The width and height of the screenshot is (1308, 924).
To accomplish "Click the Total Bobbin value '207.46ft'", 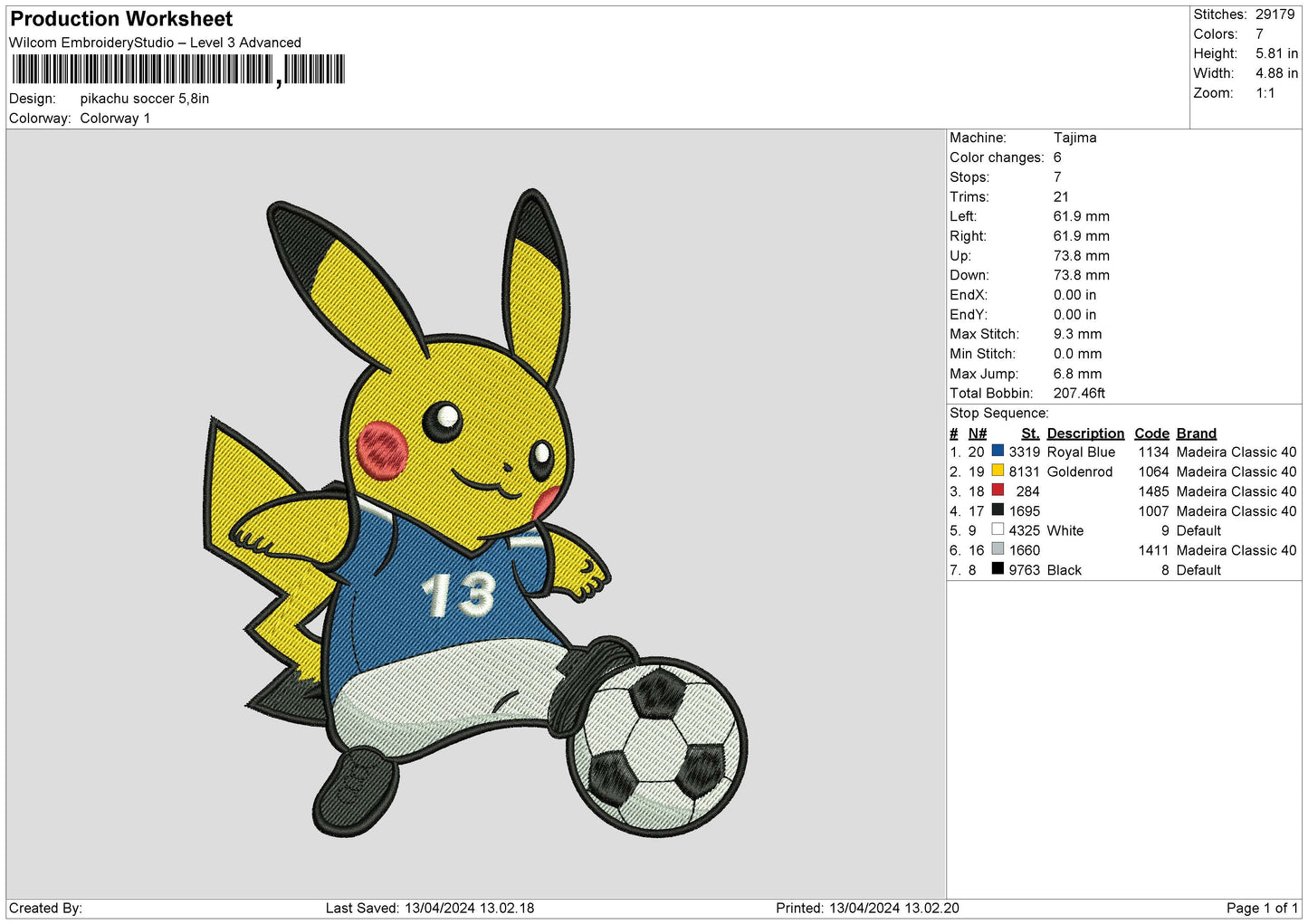I will [1079, 394].
